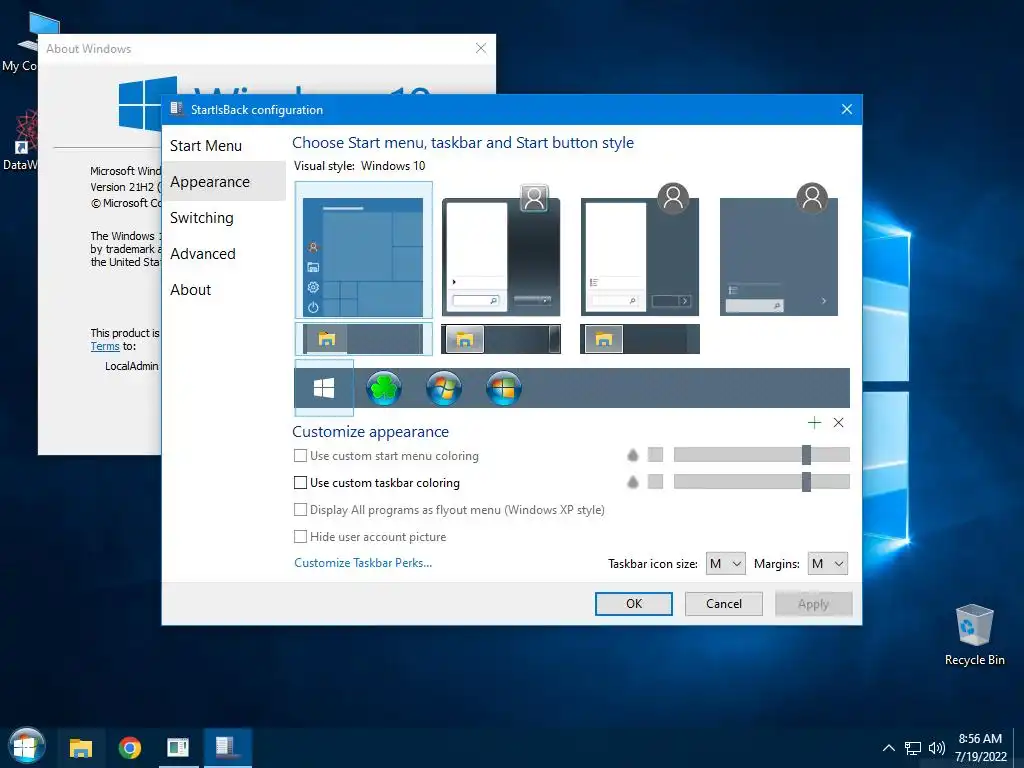Select the Windows 10 logo start button style
Viewport: 1024px width, 768px height.
(324, 388)
